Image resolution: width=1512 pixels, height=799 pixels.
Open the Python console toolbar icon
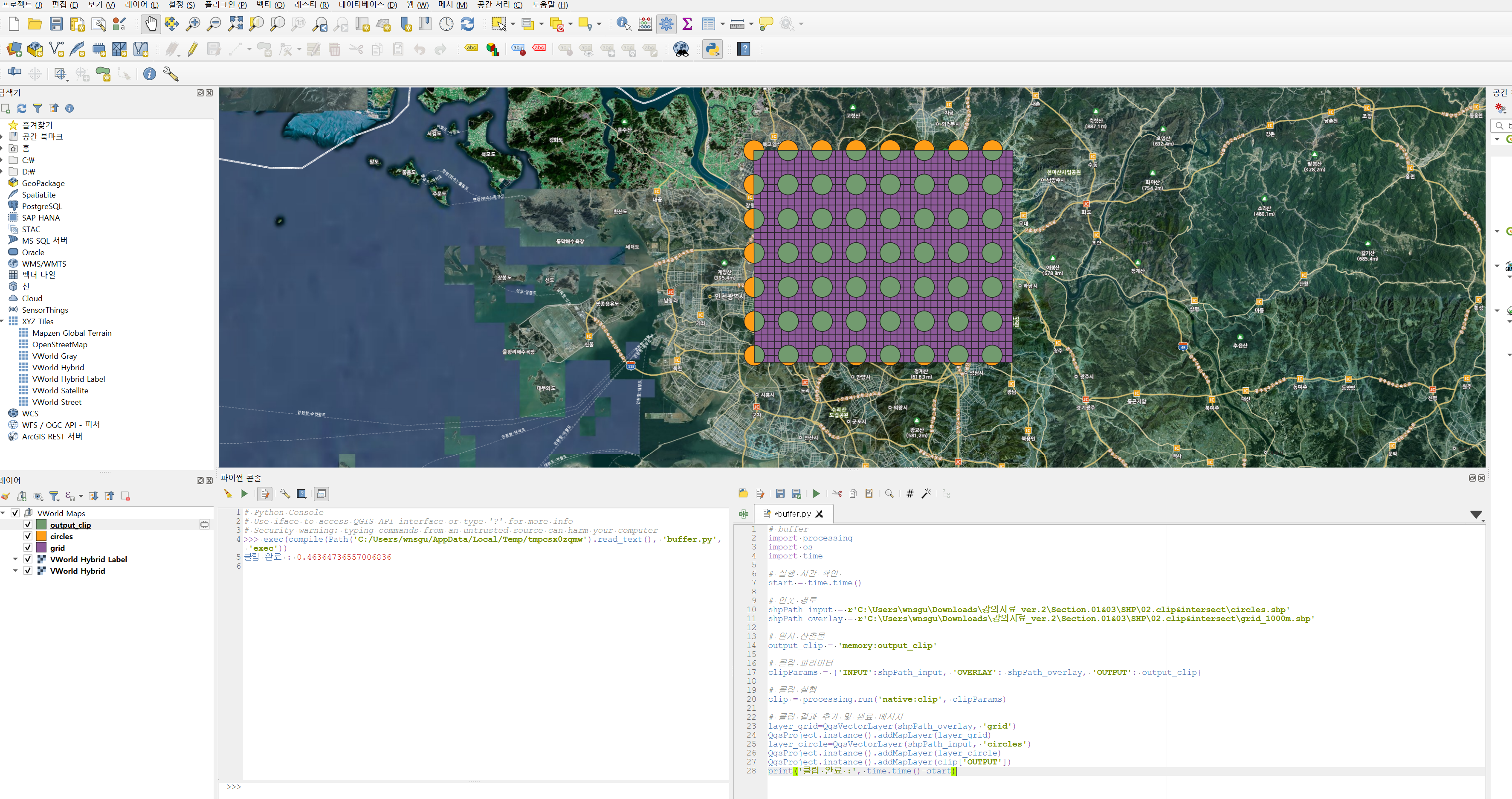[x=712, y=49]
